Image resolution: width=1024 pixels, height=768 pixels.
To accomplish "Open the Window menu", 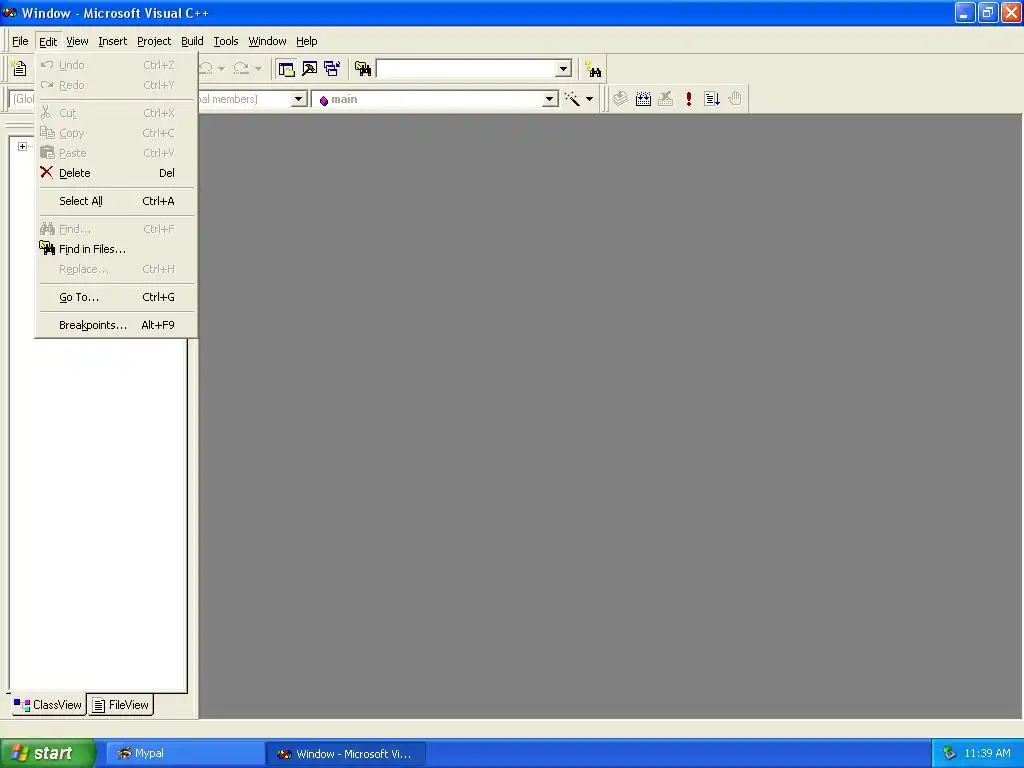I will 267,41.
